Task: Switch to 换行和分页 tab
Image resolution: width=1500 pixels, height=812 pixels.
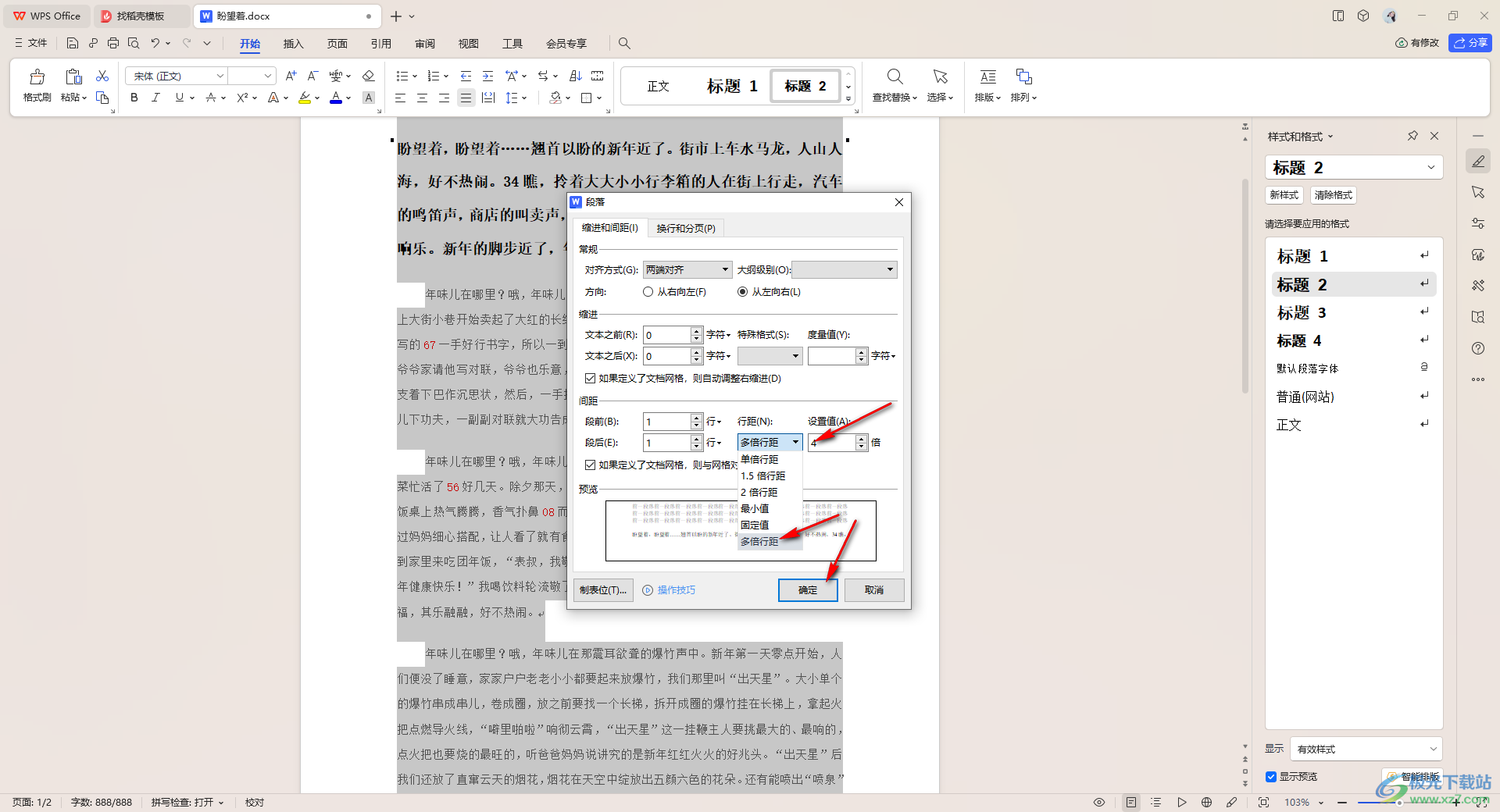Action: click(686, 228)
